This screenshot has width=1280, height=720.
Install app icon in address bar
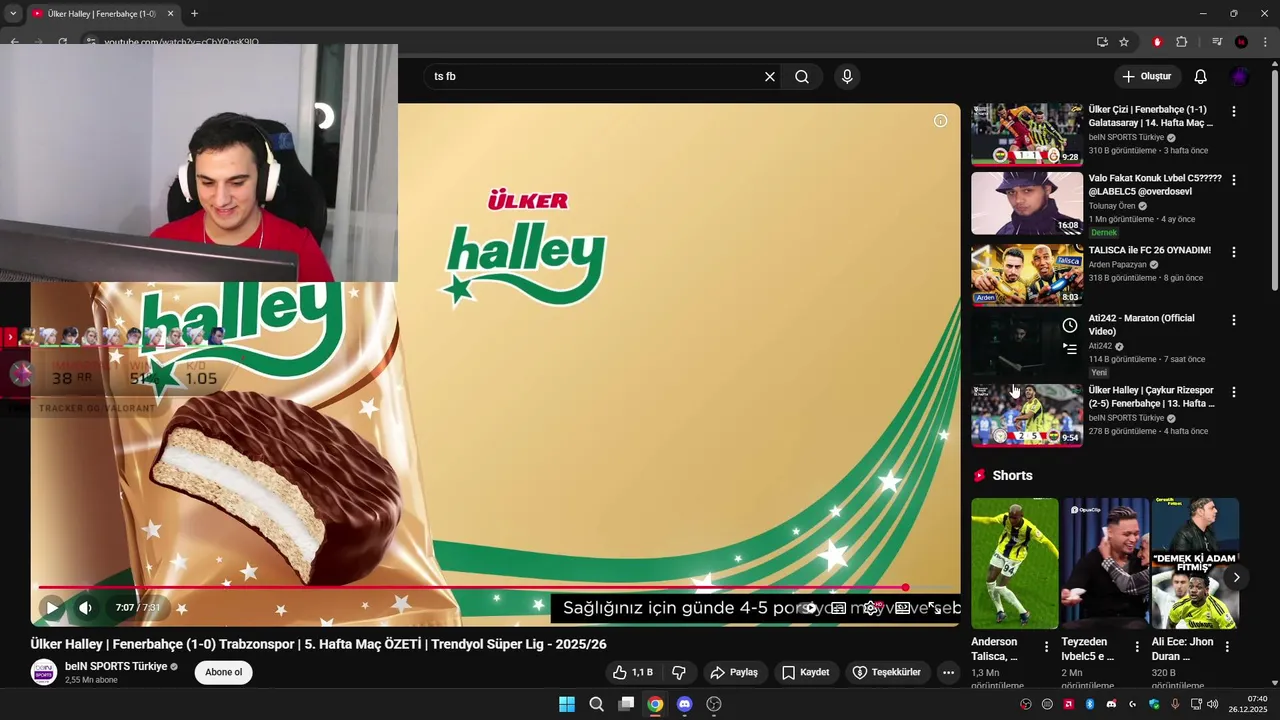click(1102, 42)
